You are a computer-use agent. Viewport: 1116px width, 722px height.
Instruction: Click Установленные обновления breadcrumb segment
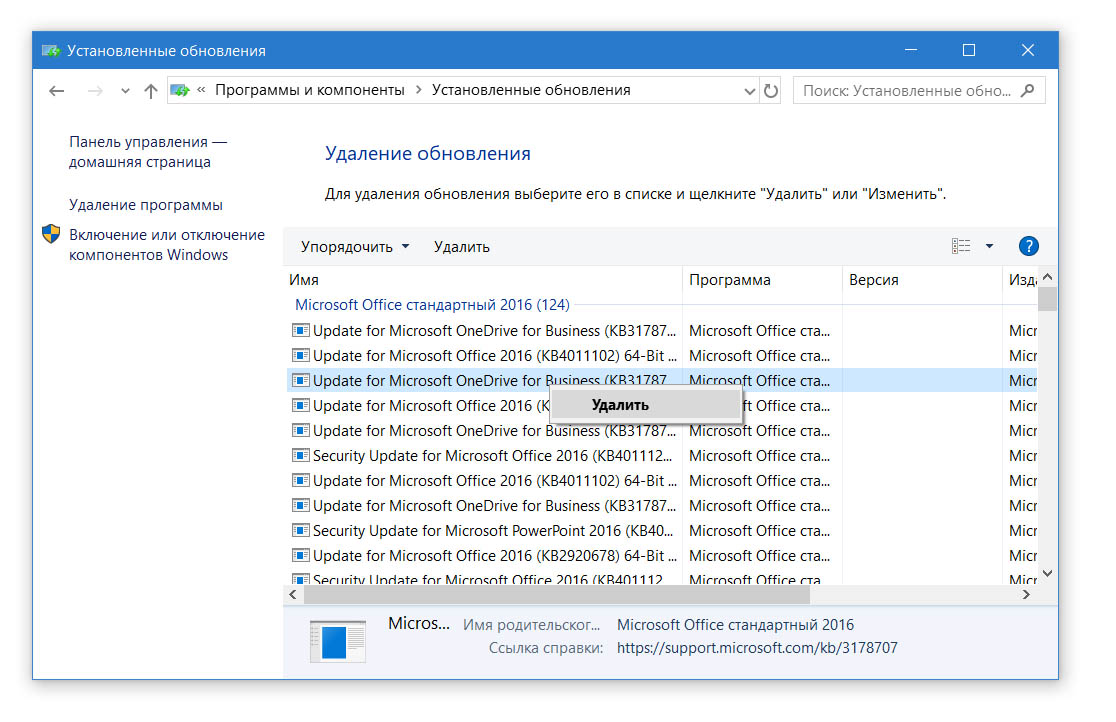tap(531, 90)
